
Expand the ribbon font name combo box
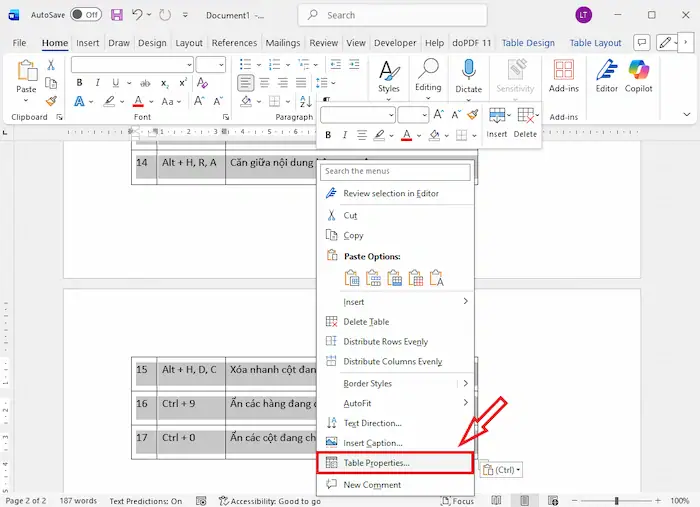[x=188, y=65]
